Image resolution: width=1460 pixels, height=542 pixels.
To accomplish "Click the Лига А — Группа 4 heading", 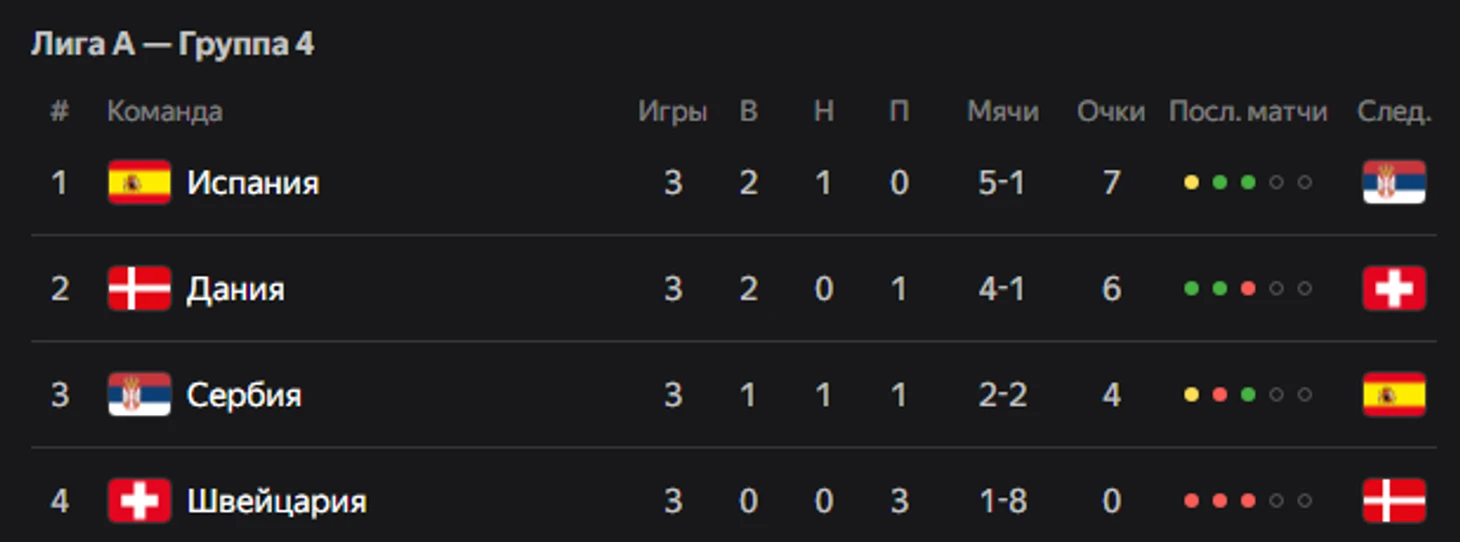I will pos(173,45).
